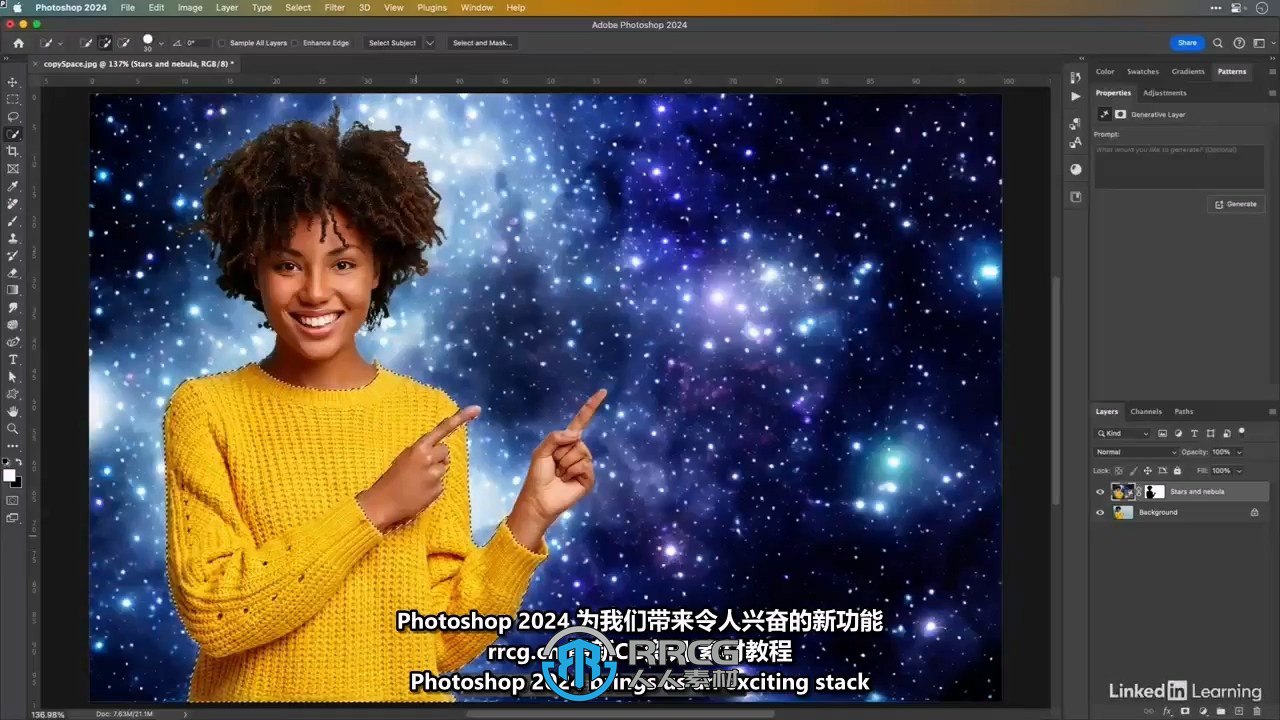Click Add to selection brush mode
The width and height of the screenshot is (1280, 720).
[x=105, y=43]
